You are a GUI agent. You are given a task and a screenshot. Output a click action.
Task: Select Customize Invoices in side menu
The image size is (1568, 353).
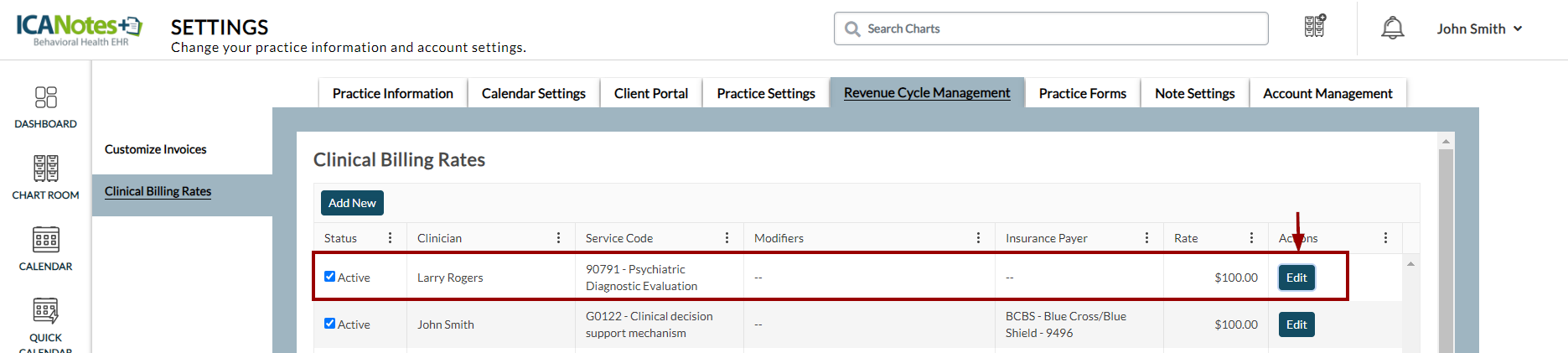pyautogui.click(x=156, y=149)
